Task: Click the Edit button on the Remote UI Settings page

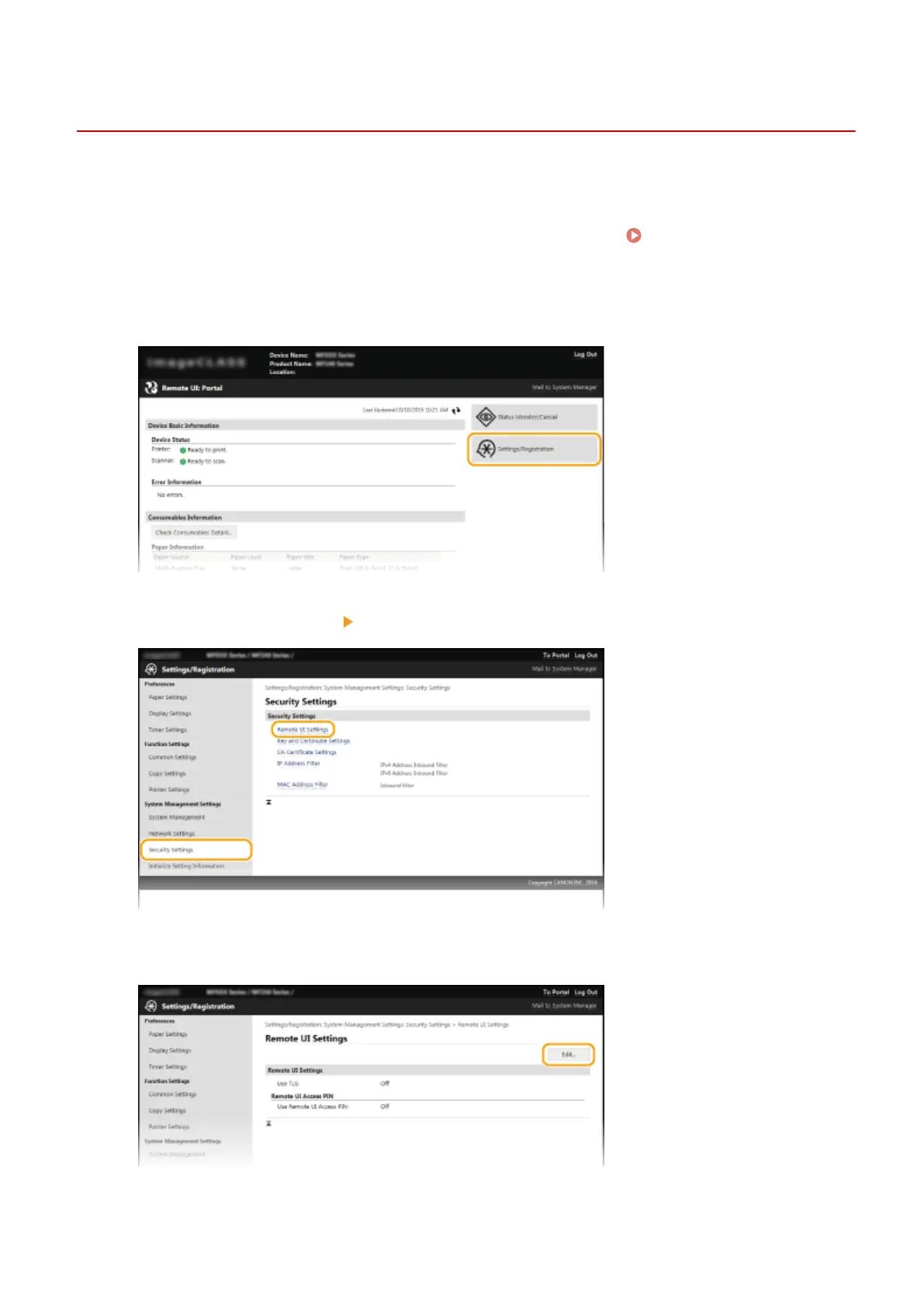Action: (568, 1055)
